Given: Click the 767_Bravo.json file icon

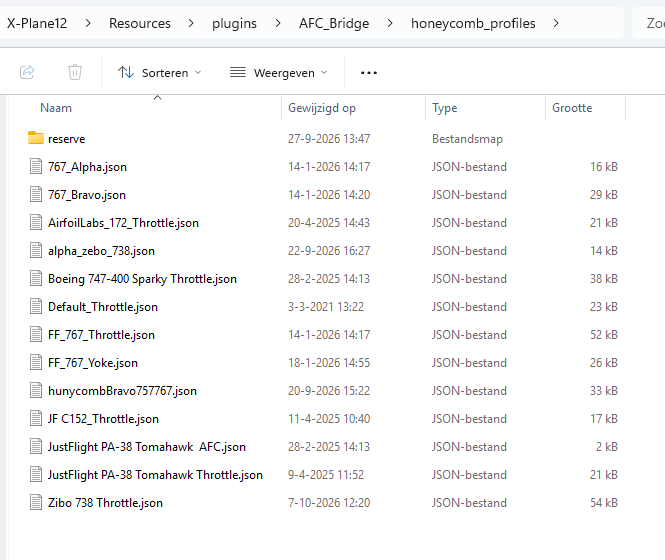Looking at the screenshot, I should click(x=36, y=194).
